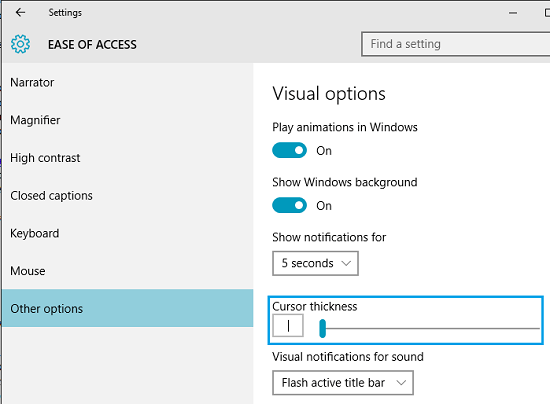This screenshot has width=550, height=404.
Task: Click the Settings title text
Action: point(65,13)
